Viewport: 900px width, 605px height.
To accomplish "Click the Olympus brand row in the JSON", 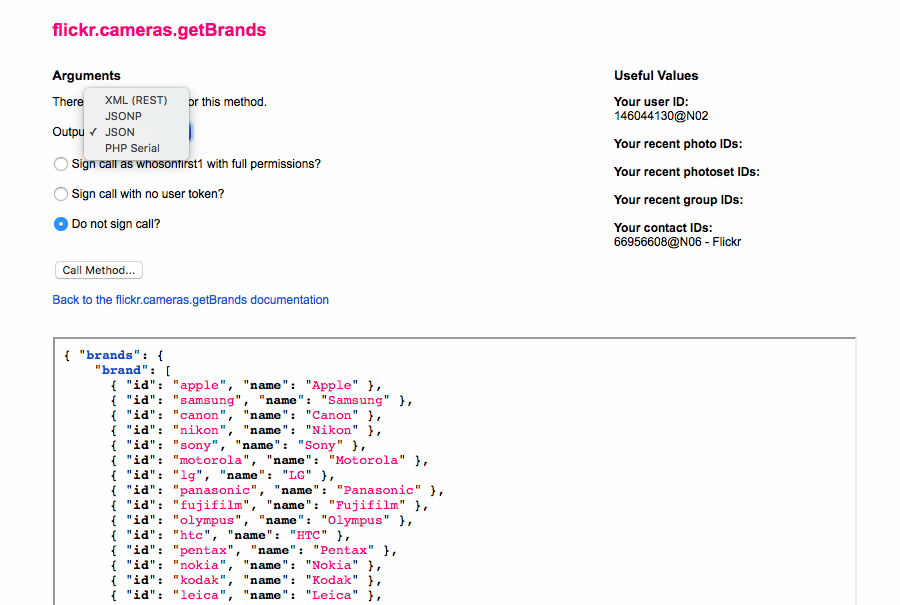I will tap(262, 520).
